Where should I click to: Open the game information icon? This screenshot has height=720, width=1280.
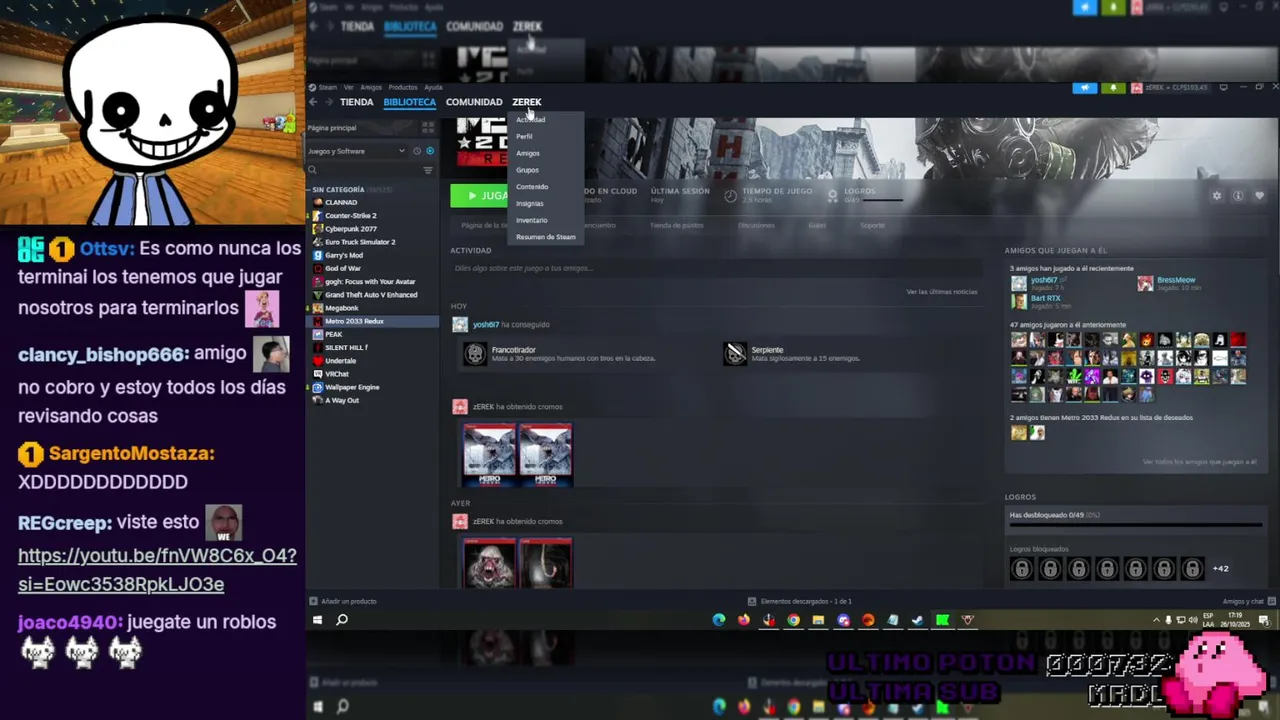(x=1238, y=196)
